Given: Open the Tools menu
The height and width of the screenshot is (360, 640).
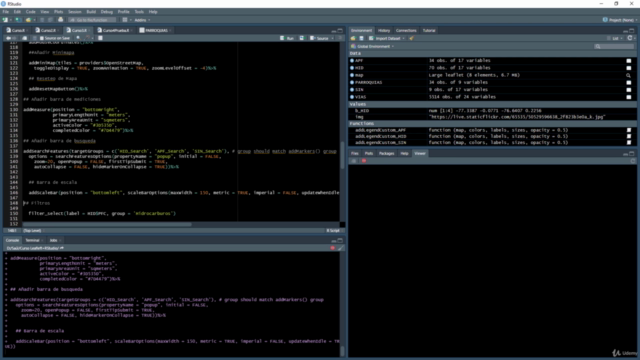Looking at the screenshot, I should (x=139, y=12).
